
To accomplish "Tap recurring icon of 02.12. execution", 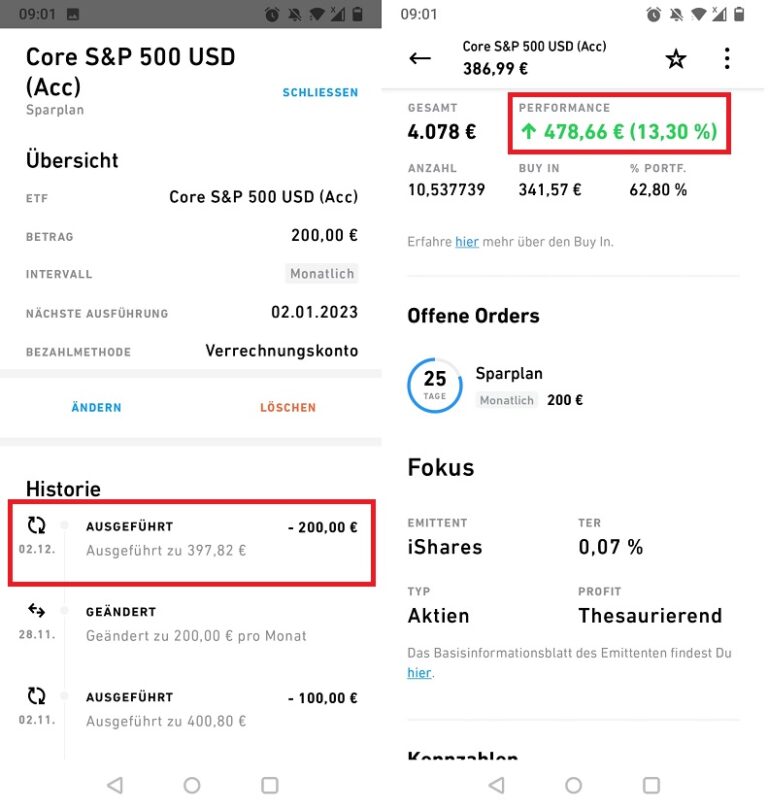I will [x=37, y=526].
